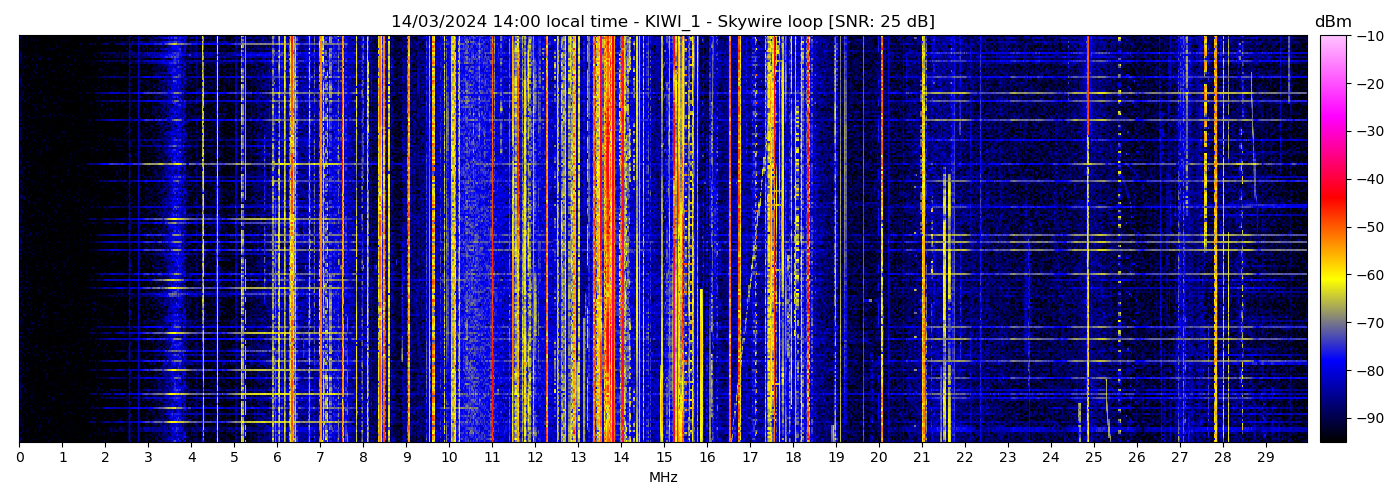Screen dimensions: 1400x500
Task: Click the MHz x-axis label
Action: (663, 478)
